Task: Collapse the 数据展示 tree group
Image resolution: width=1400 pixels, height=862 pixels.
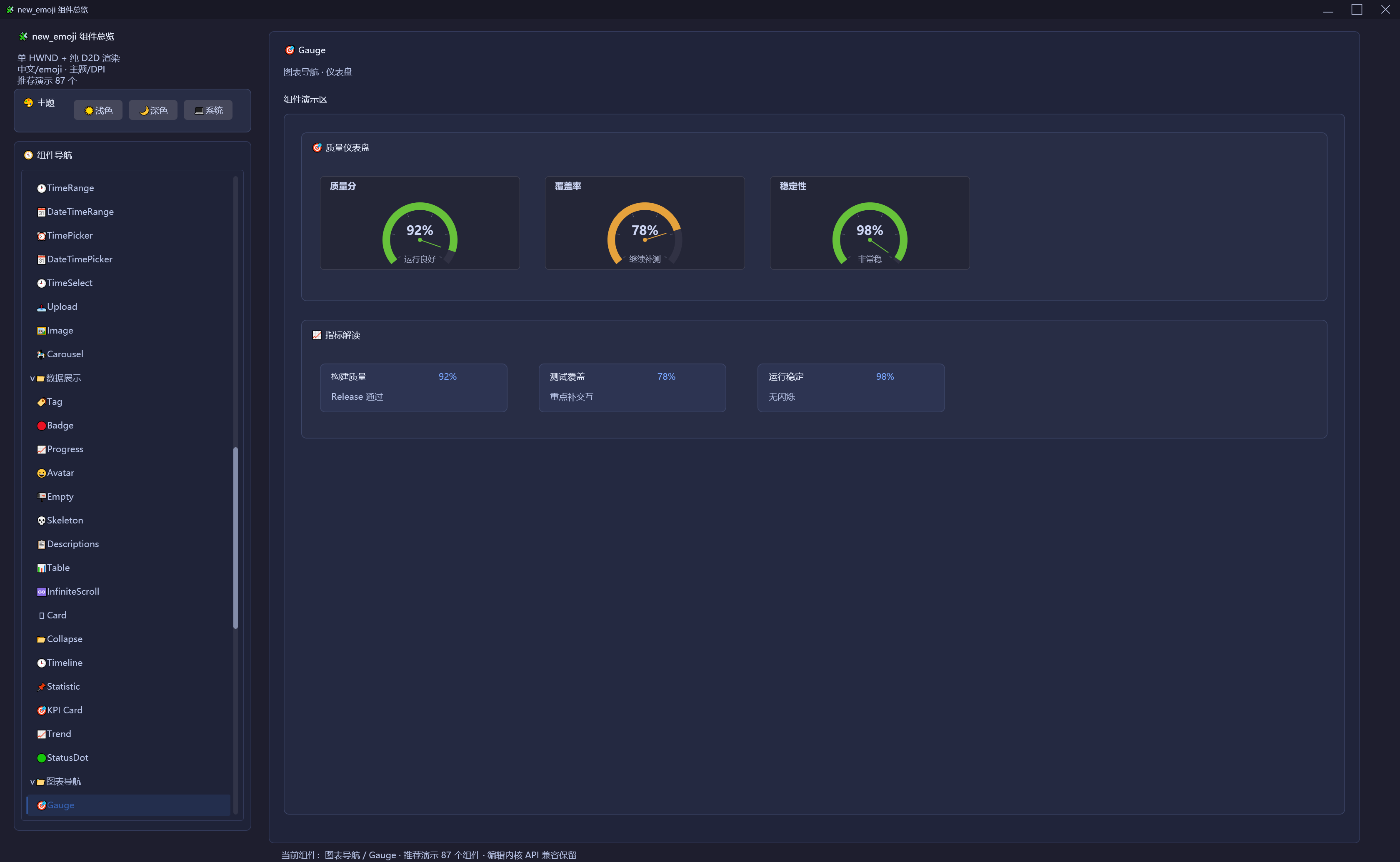Action: pyautogui.click(x=32, y=379)
